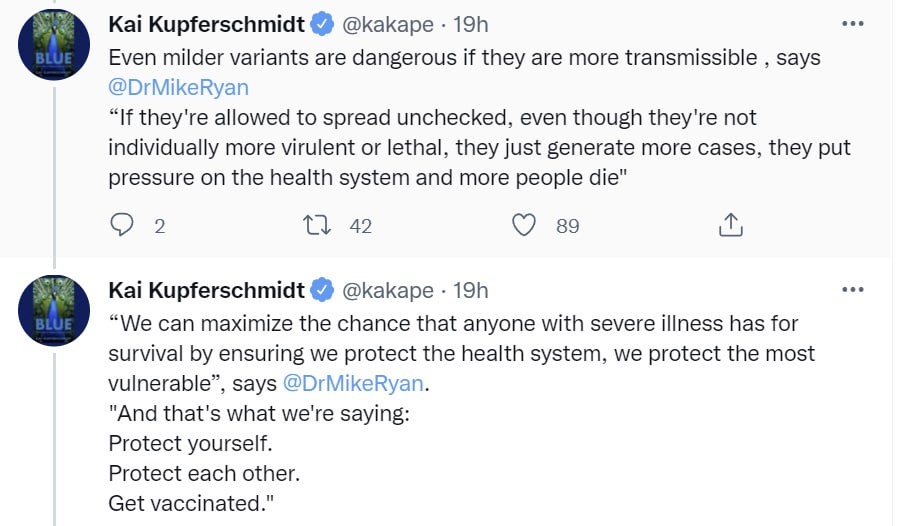
Task: Open Kai Kupferschmidt's name on the second tweet
Action: (x=206, y=290)
